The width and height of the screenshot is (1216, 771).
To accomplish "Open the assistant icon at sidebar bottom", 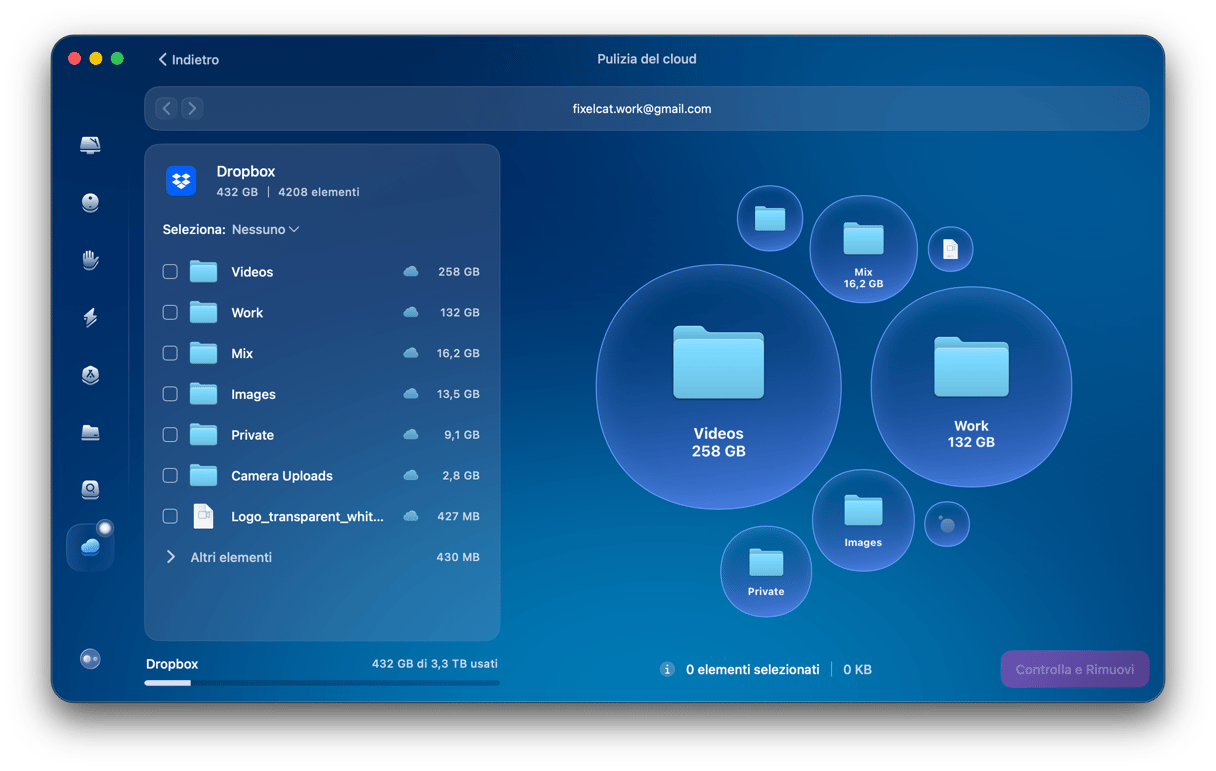I will tap(90, 659).
